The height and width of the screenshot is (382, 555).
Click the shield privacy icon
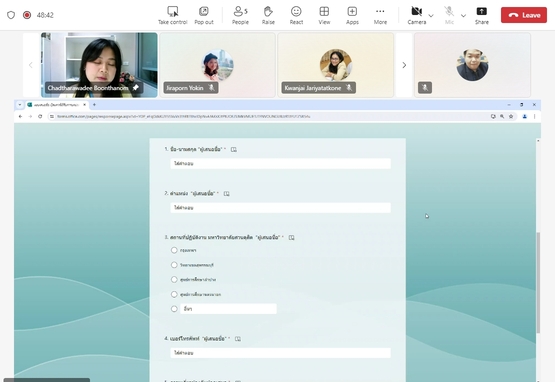11,15
